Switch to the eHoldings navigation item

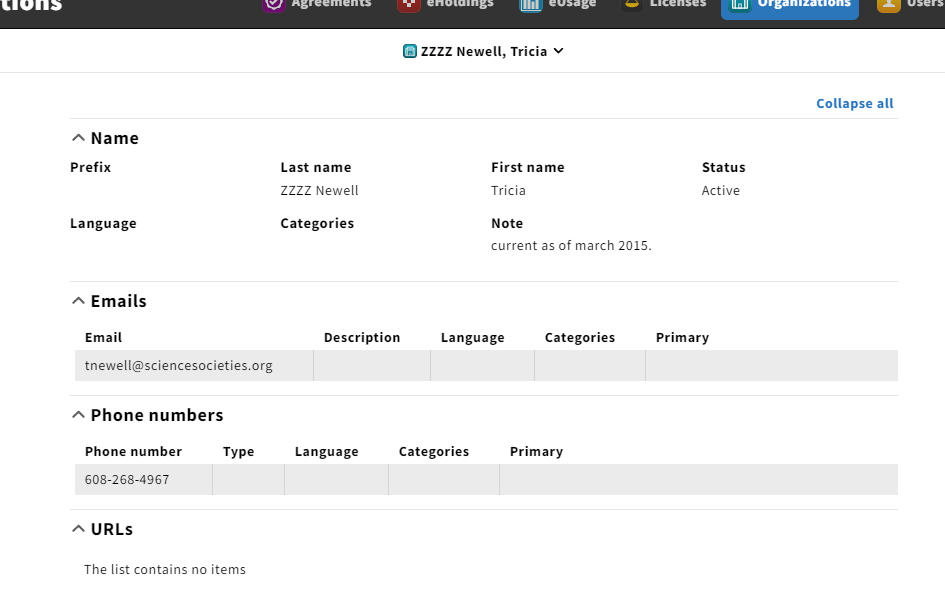tap(446, 4)
